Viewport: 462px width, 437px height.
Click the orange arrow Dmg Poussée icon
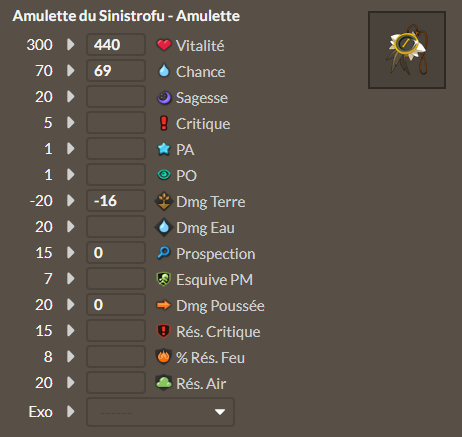point(164,305)
